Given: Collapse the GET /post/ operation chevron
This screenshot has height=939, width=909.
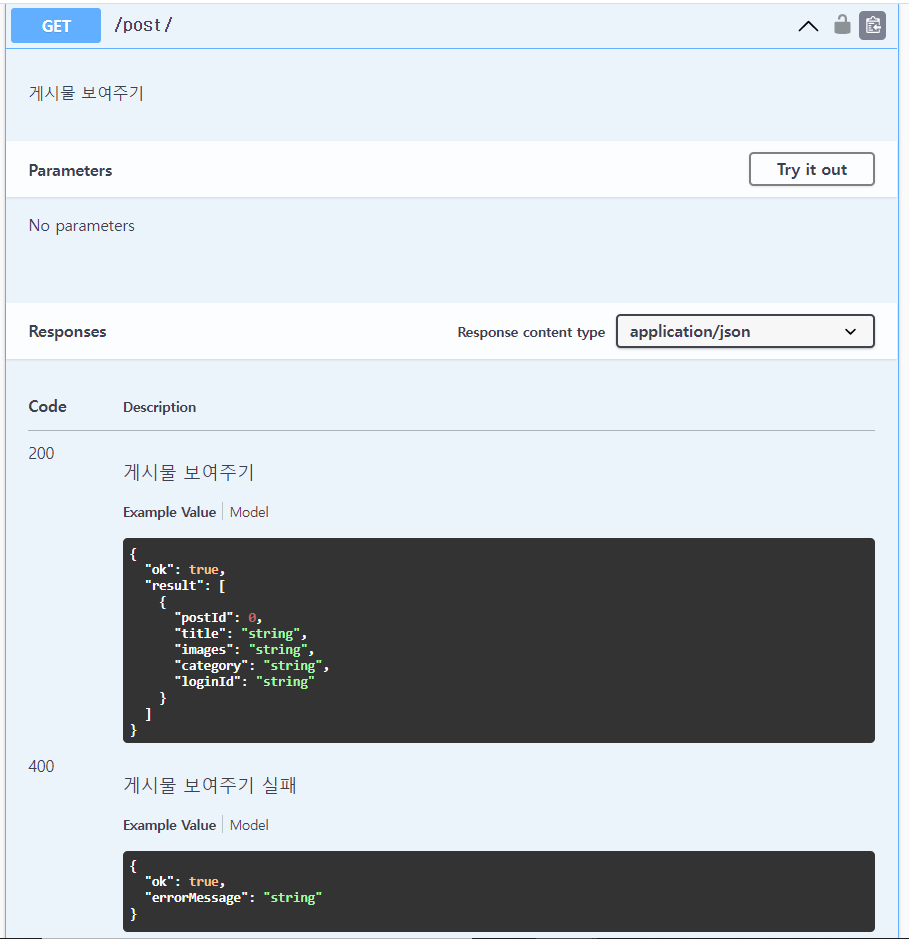Looking at the screenshot, I should [808, 26].
